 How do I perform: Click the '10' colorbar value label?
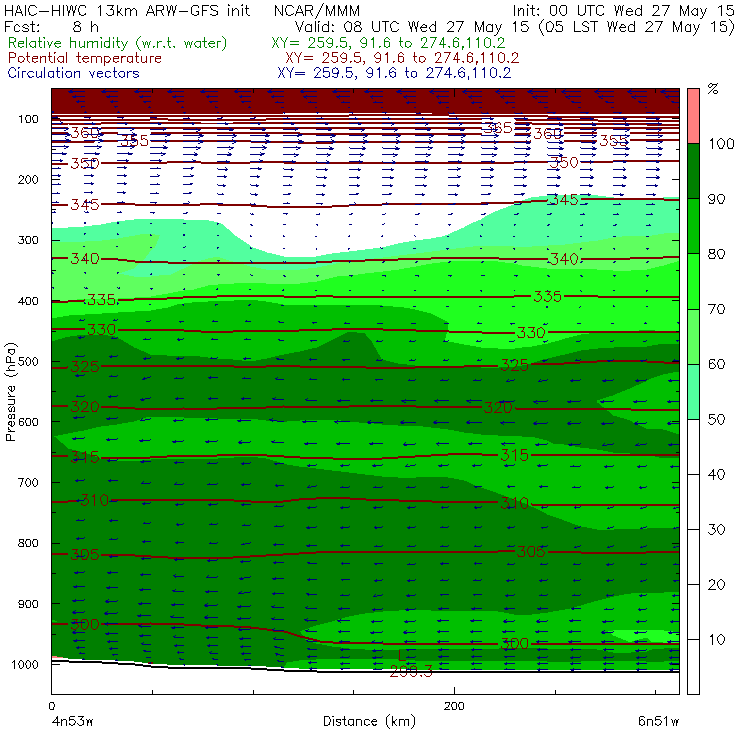tap(716, 640)
